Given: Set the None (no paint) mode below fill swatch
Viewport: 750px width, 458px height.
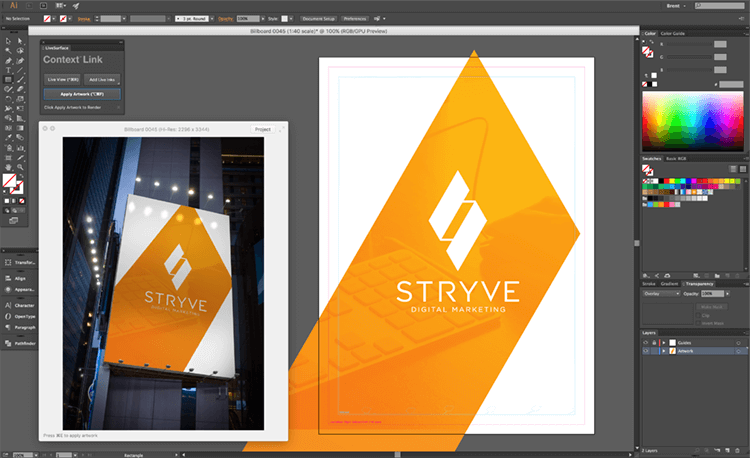Looking at the screenshot, I should [22, 201].
